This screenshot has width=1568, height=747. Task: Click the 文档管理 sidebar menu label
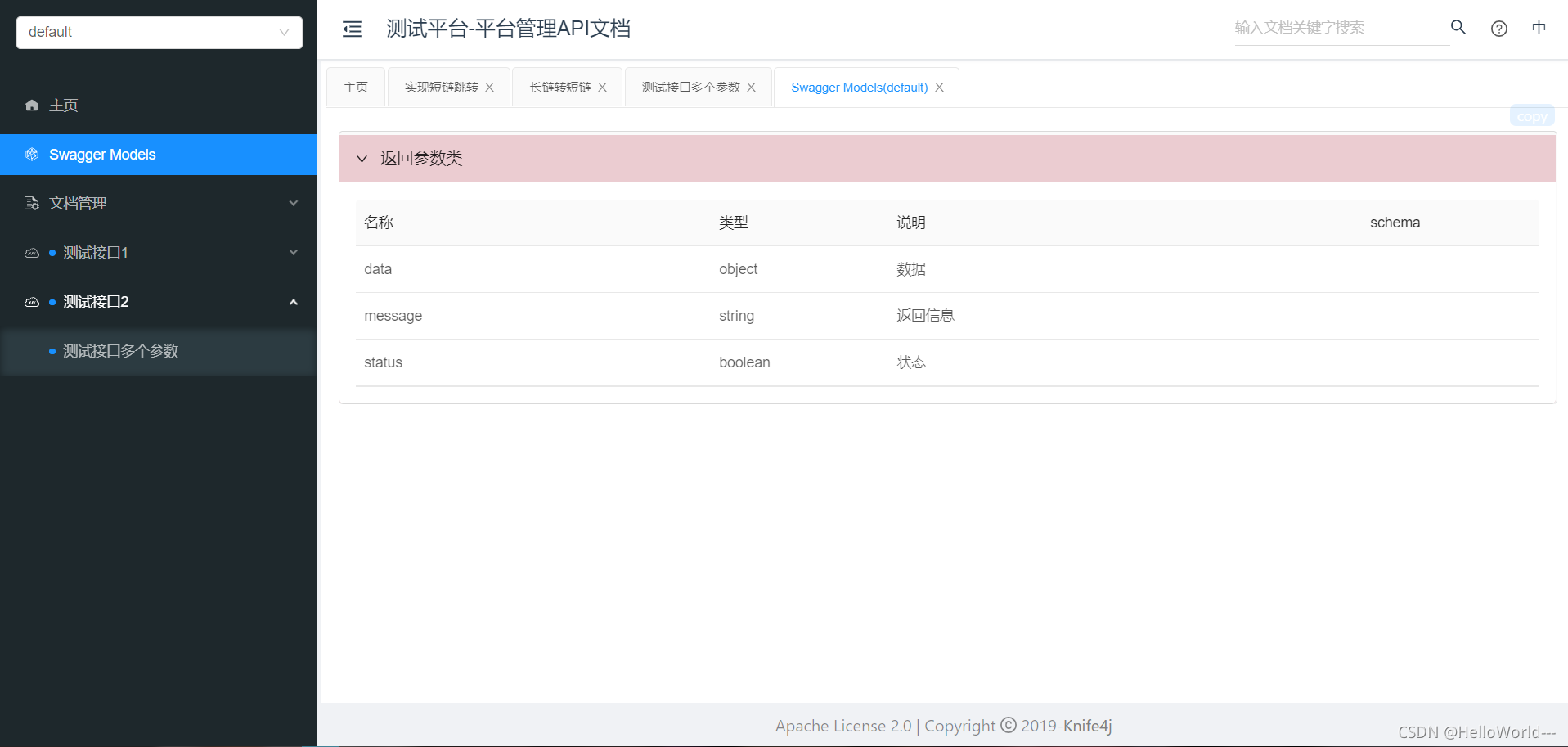78,203
